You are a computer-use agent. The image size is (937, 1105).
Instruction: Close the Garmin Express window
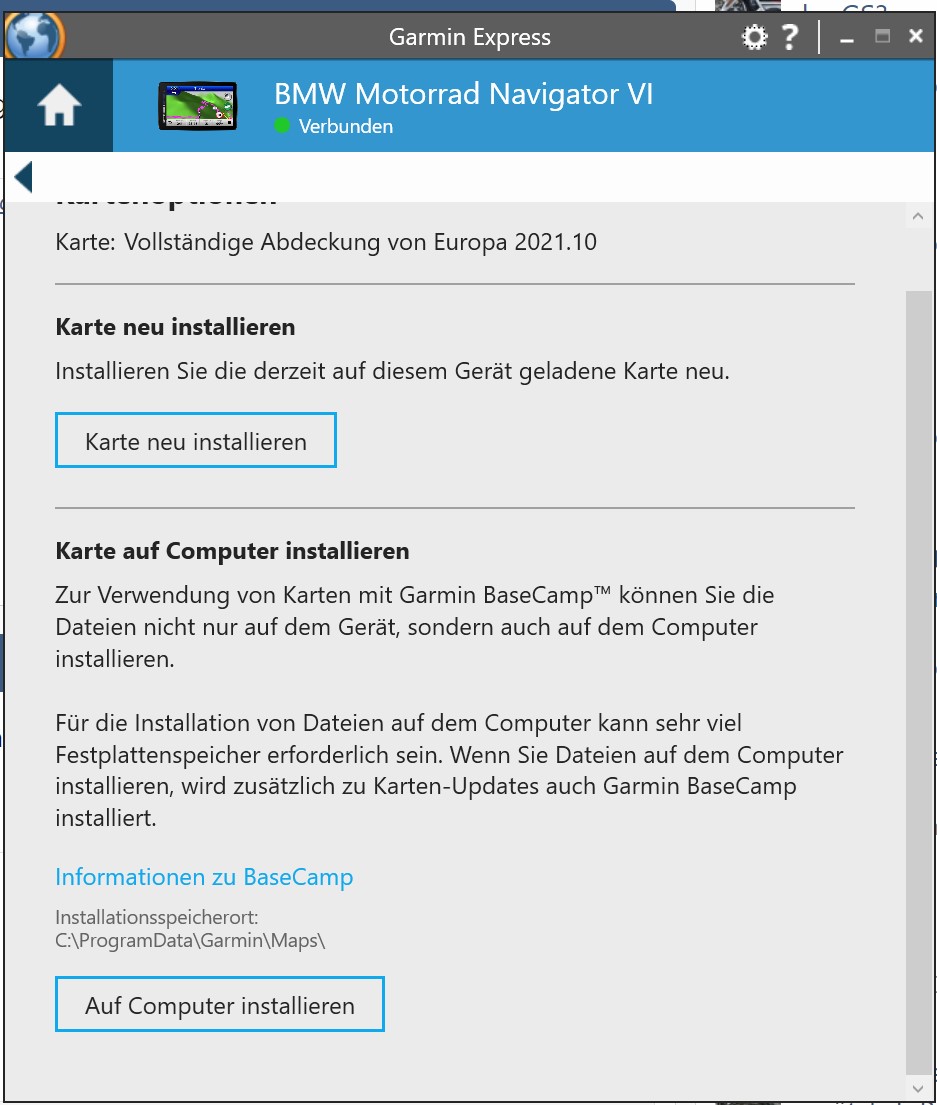click(915, 37)
